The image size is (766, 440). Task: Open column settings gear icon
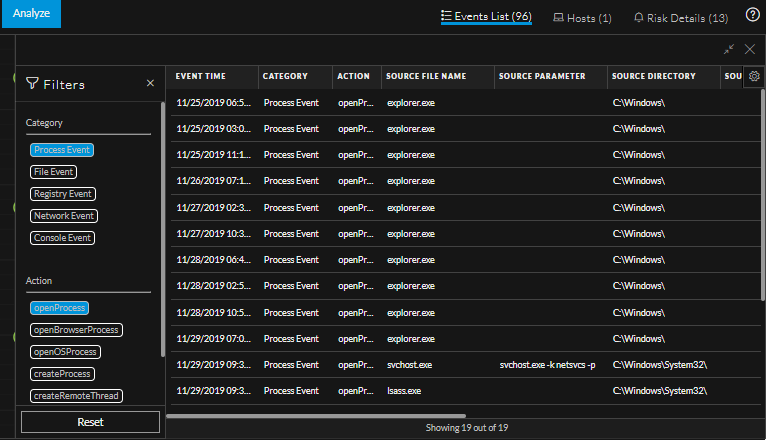[754, 76]
